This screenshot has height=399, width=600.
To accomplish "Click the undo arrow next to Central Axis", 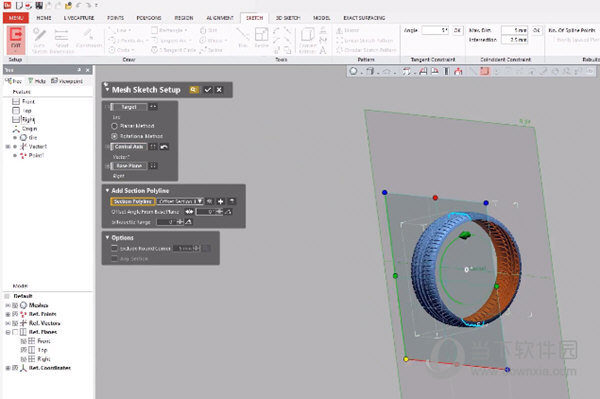I will (x=164, y=147).
